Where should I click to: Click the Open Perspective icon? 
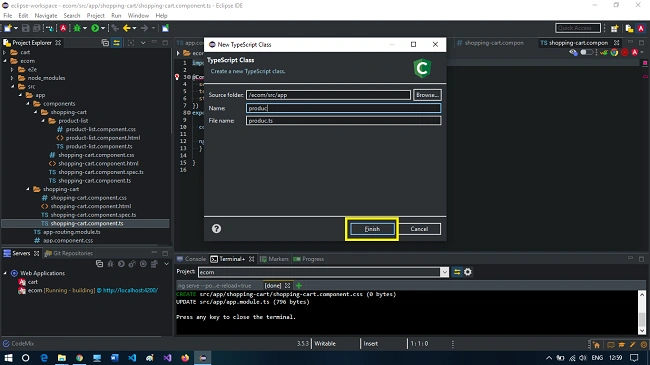614,28
